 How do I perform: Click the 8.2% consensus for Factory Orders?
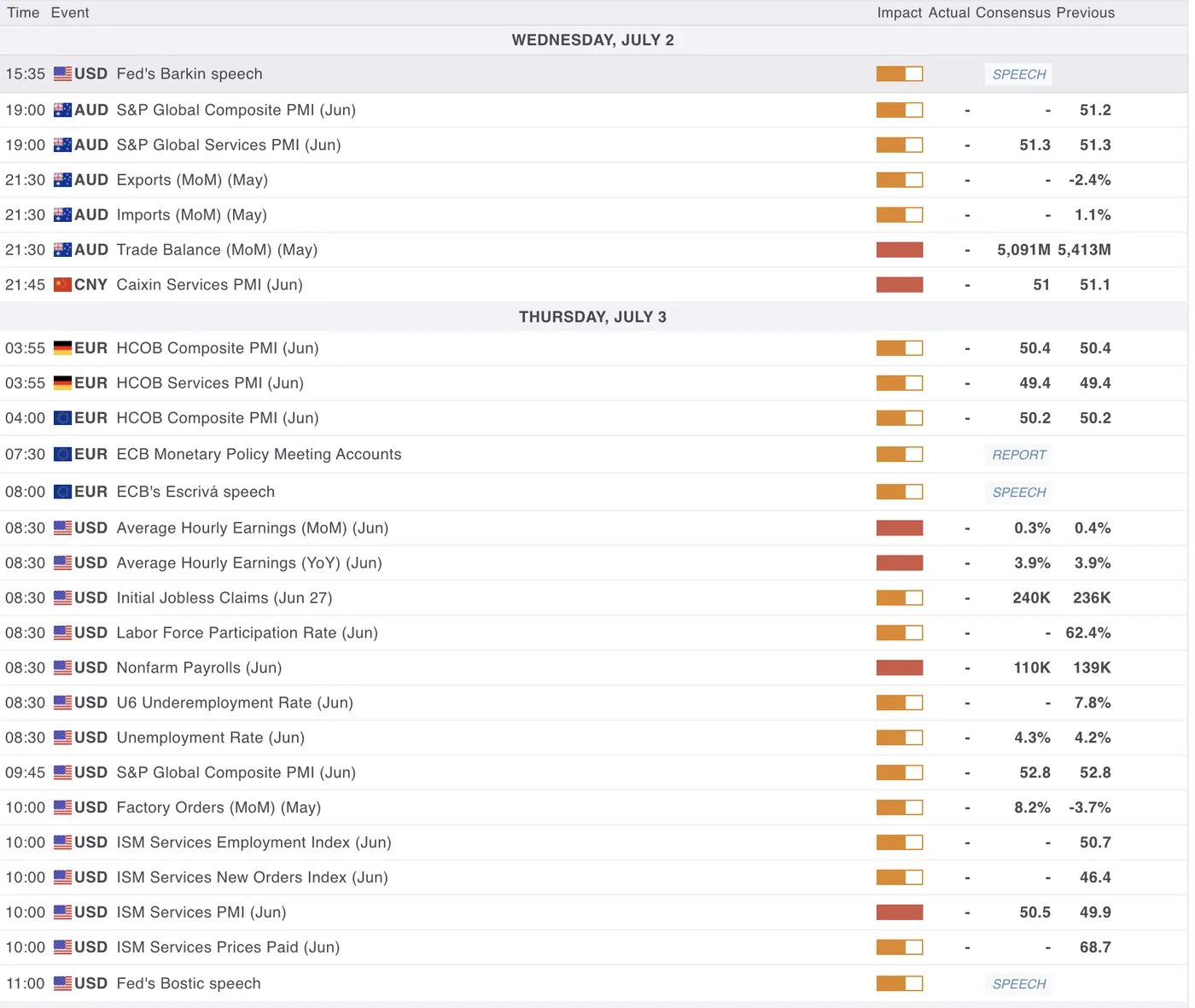[1032, 807]
